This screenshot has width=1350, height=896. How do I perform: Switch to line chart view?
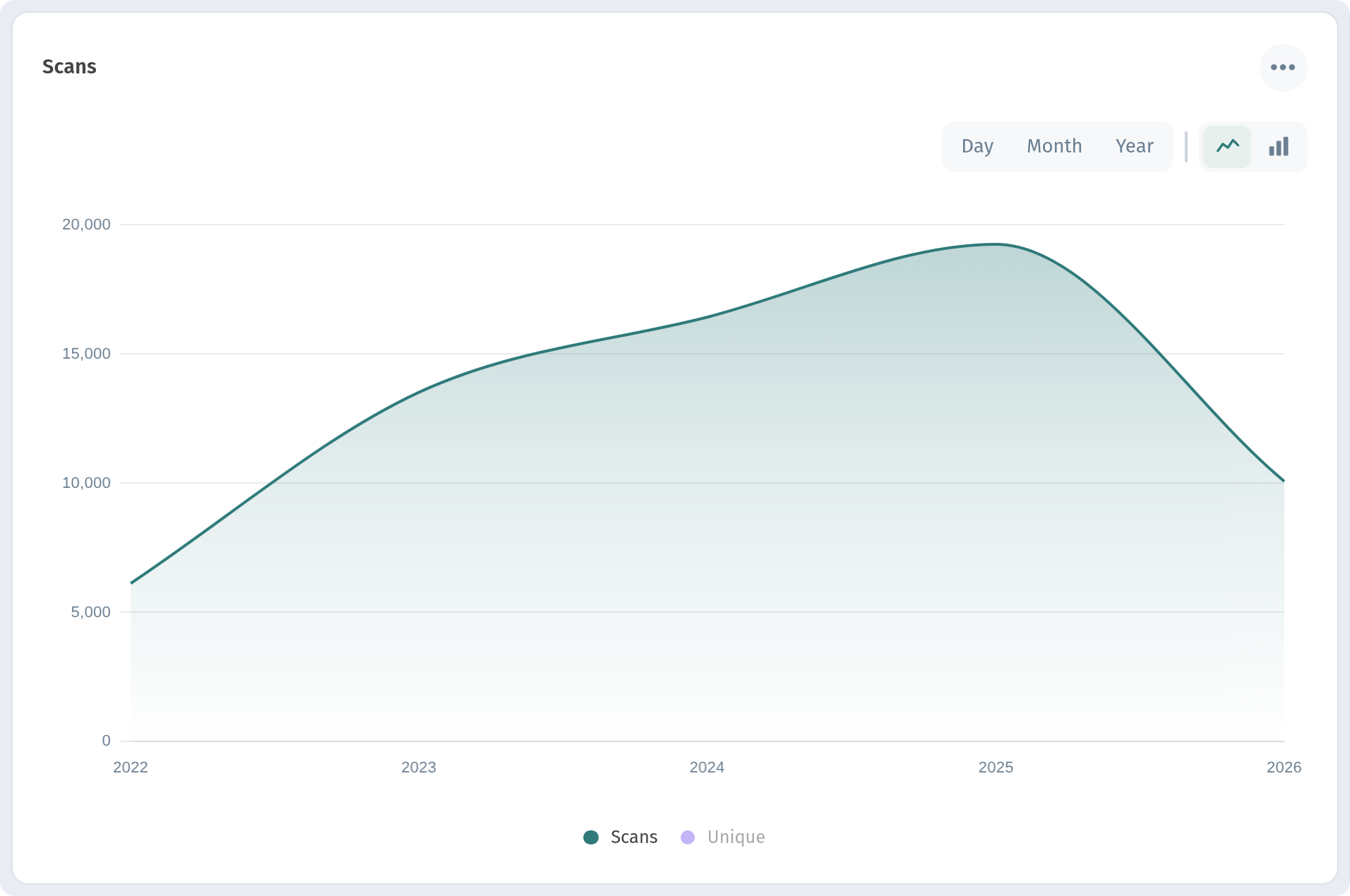[x=1227, y=147]
